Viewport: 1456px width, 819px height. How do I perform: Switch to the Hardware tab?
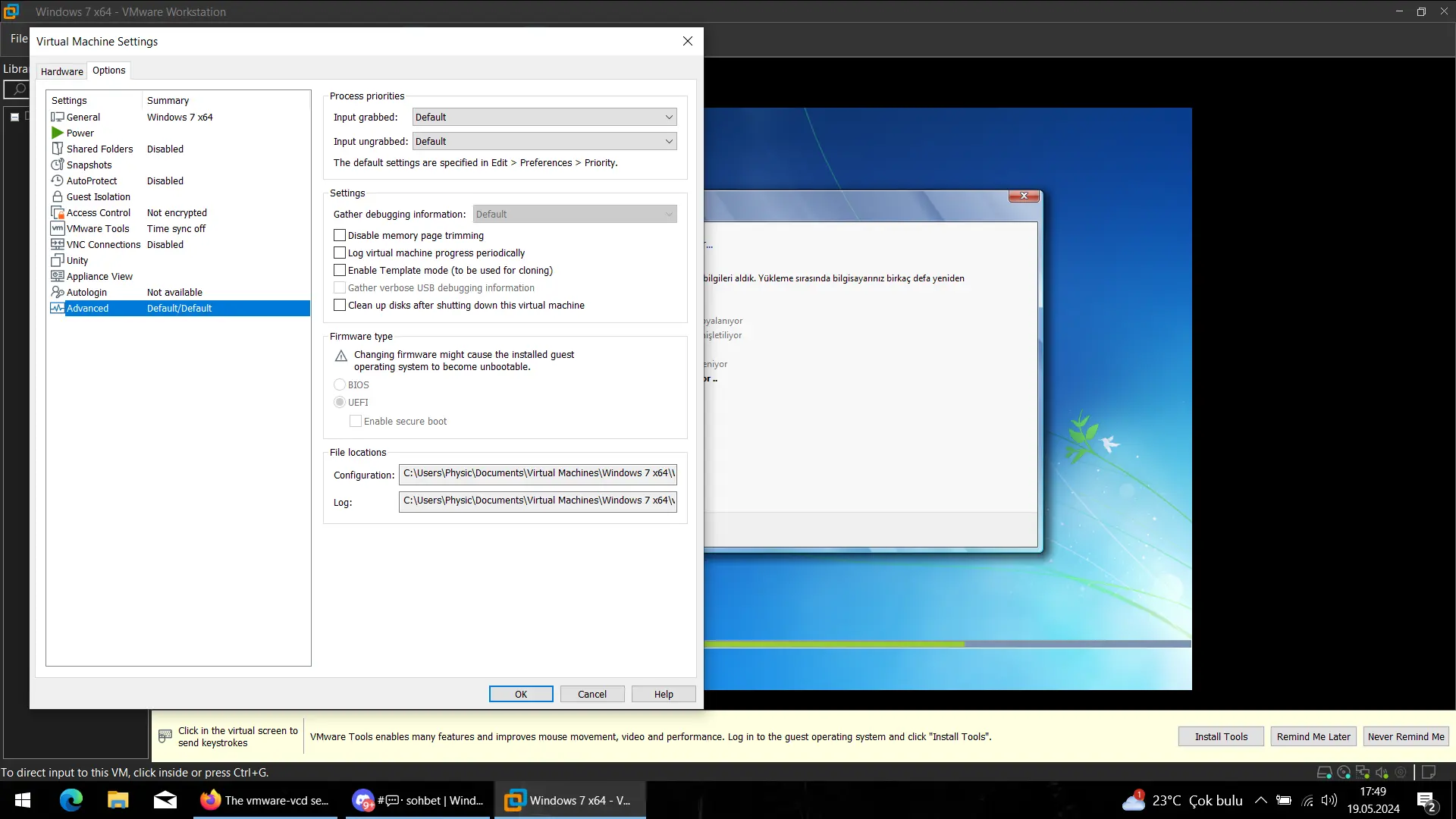(62, 71)
